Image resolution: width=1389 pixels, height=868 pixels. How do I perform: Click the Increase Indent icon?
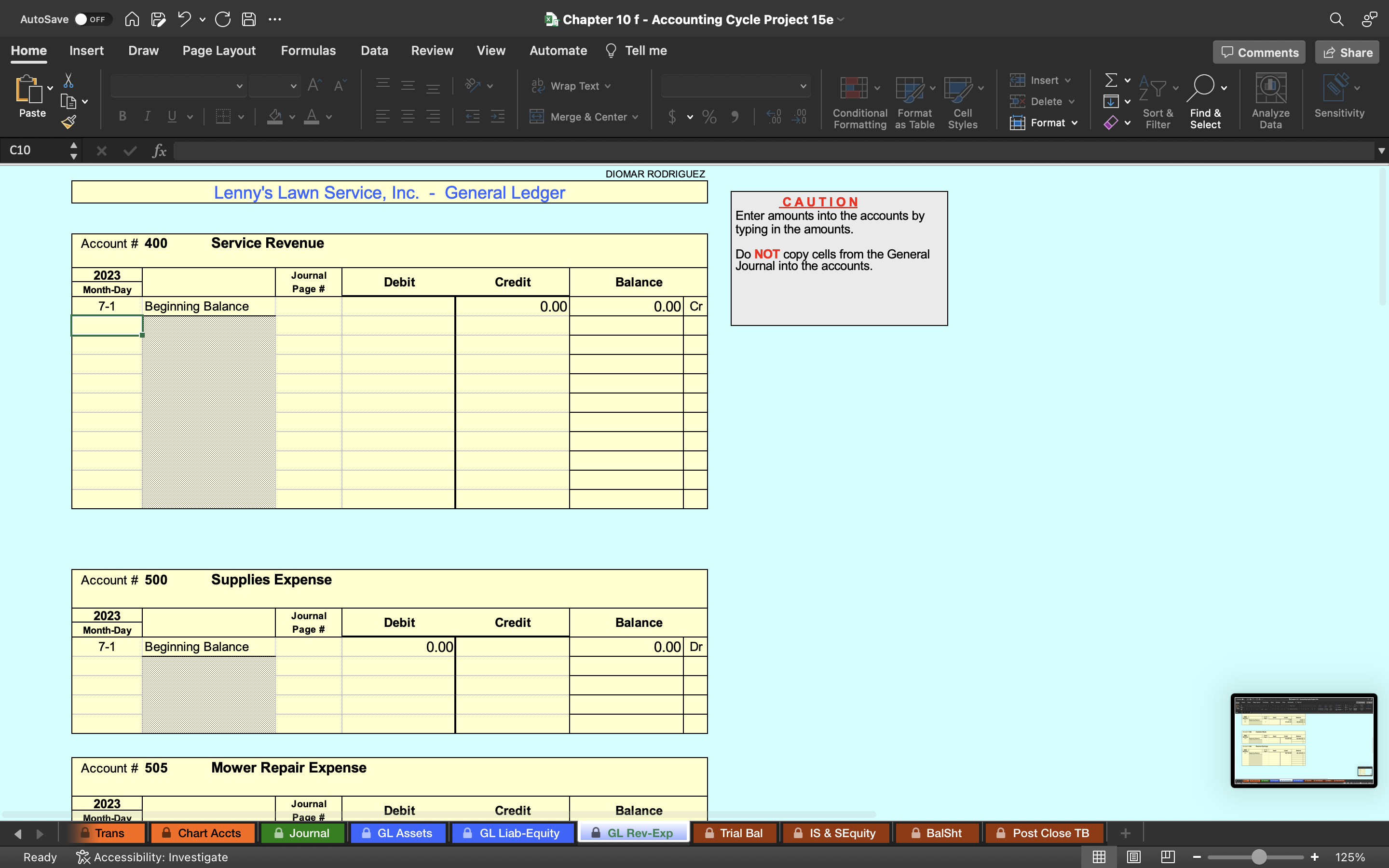pos(498,117)
